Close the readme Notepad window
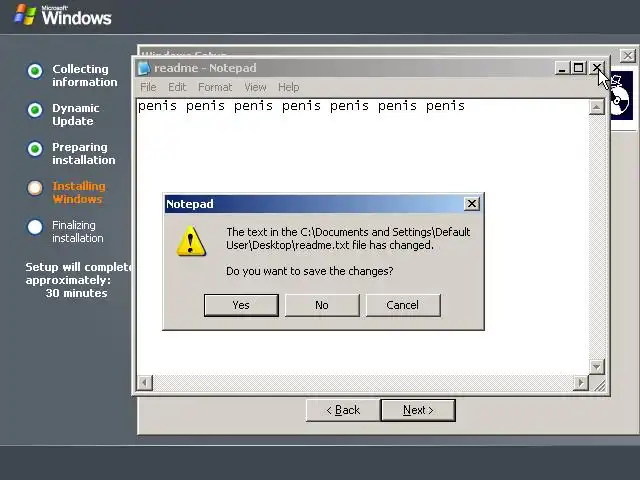Screen dimensions: 640x480 coord(597,68)
